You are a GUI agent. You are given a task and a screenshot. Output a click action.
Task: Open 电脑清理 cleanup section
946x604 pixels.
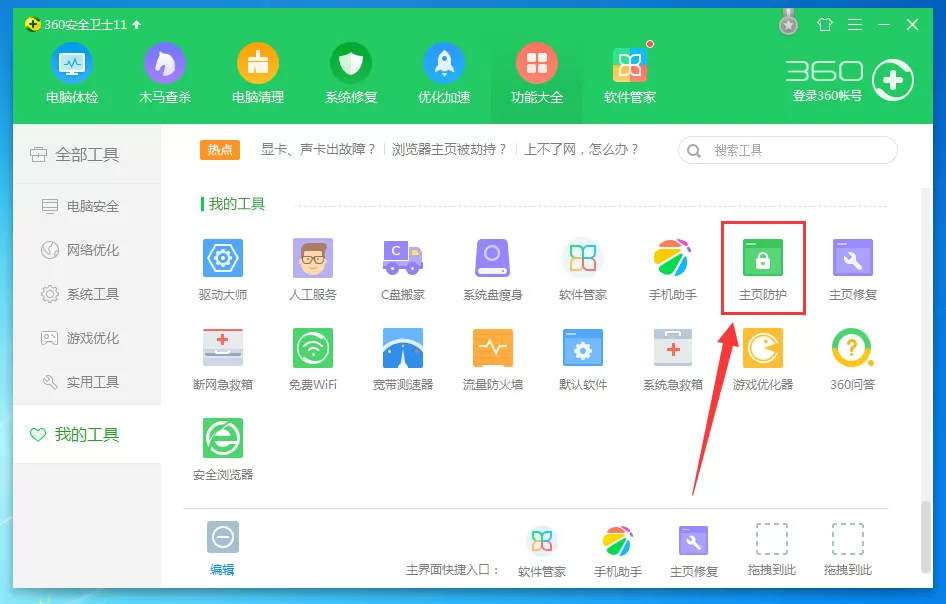(258, 74)
